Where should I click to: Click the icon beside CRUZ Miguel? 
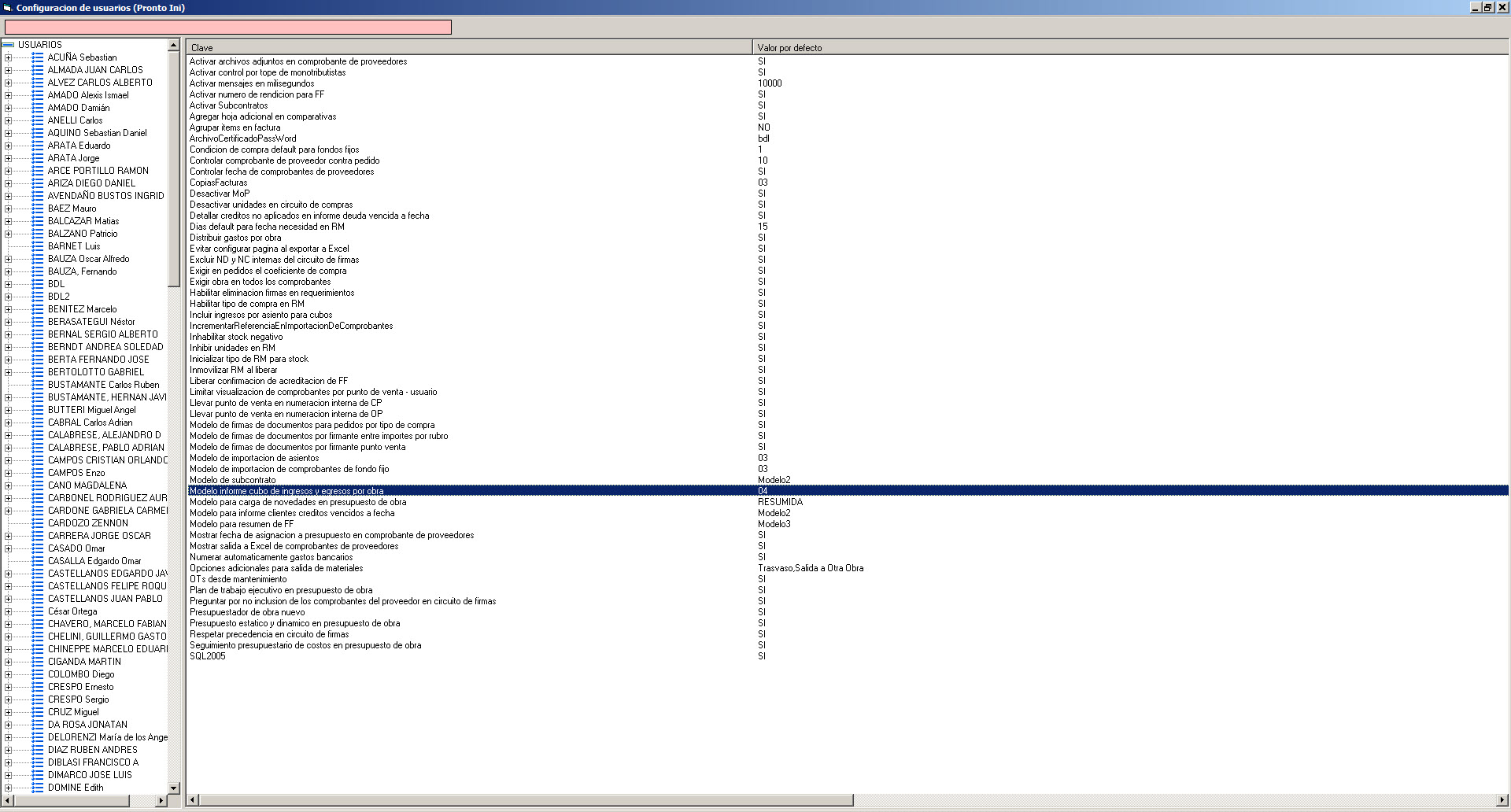click(37, 712)
